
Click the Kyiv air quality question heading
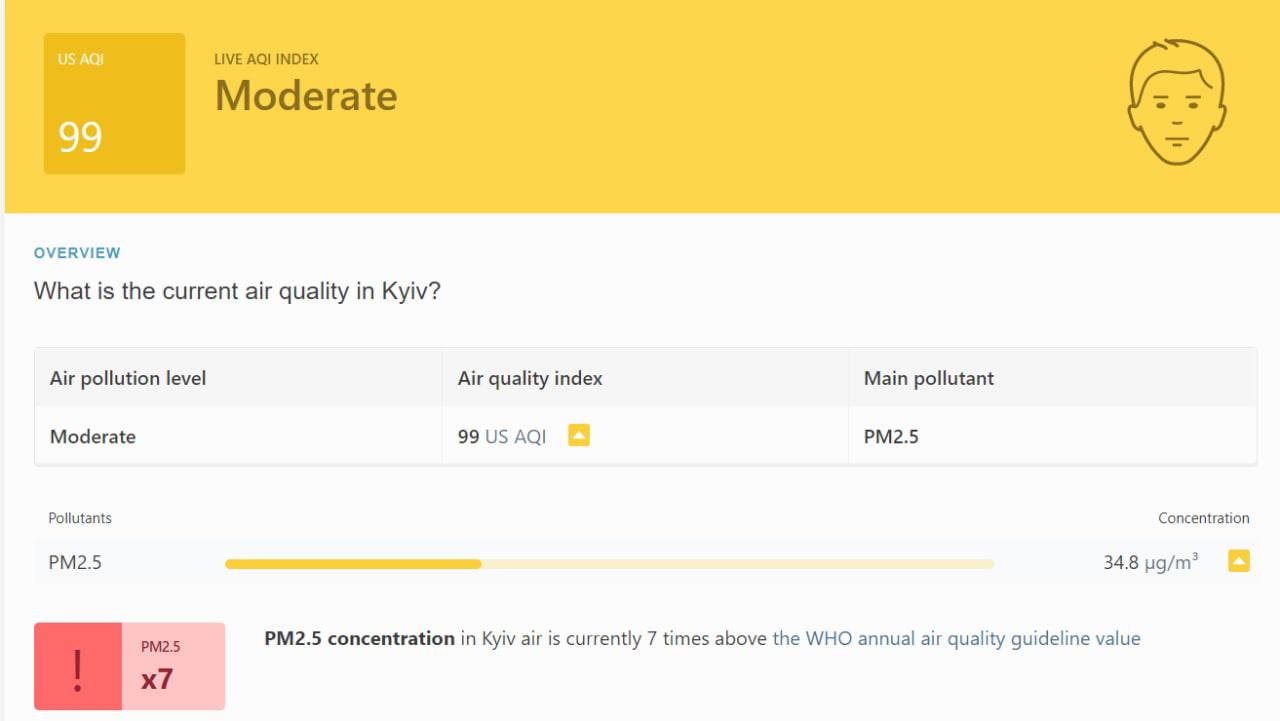pyautogui.click(x=237, y=292)
